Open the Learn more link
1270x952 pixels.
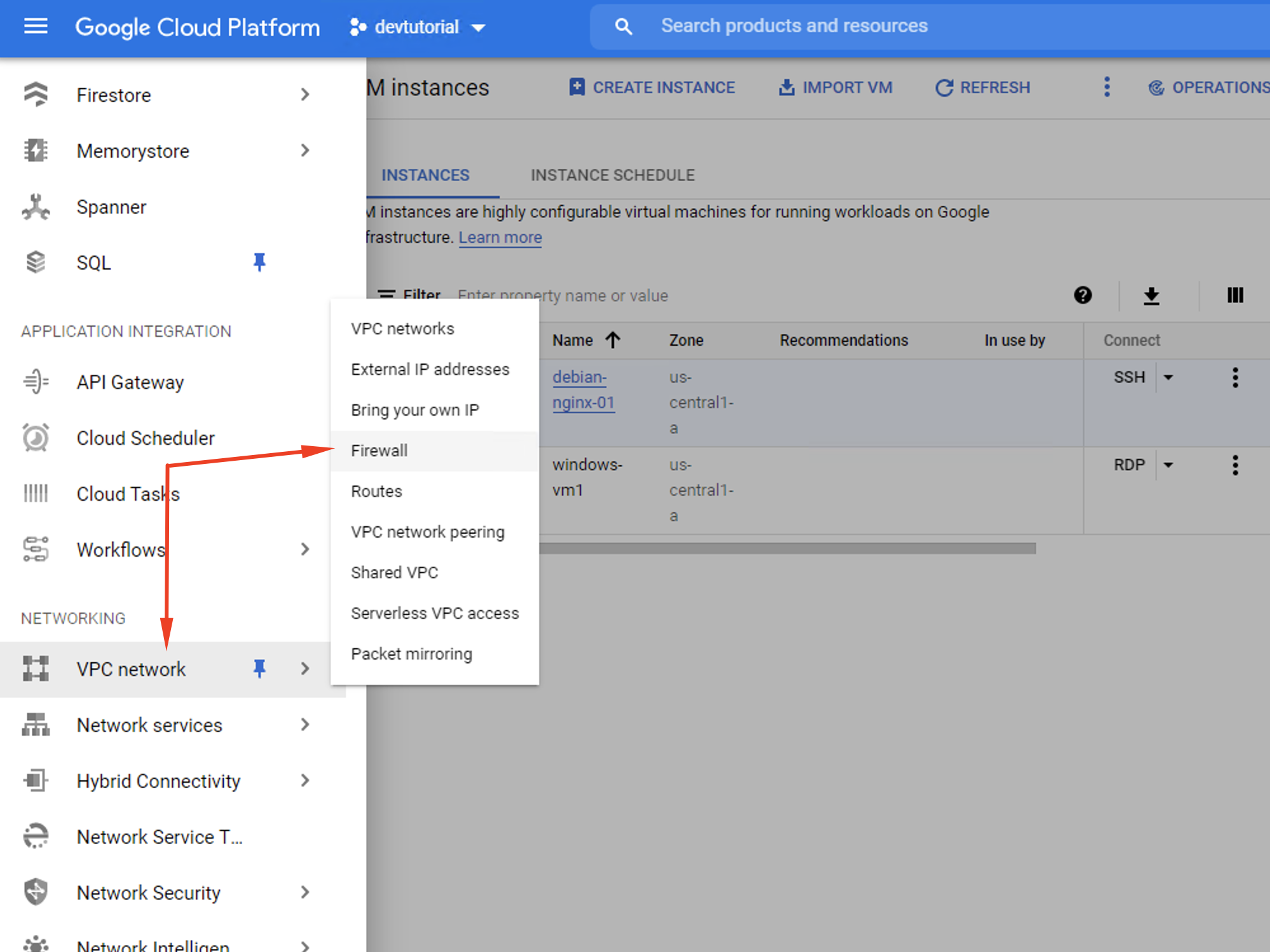(500, 237)
